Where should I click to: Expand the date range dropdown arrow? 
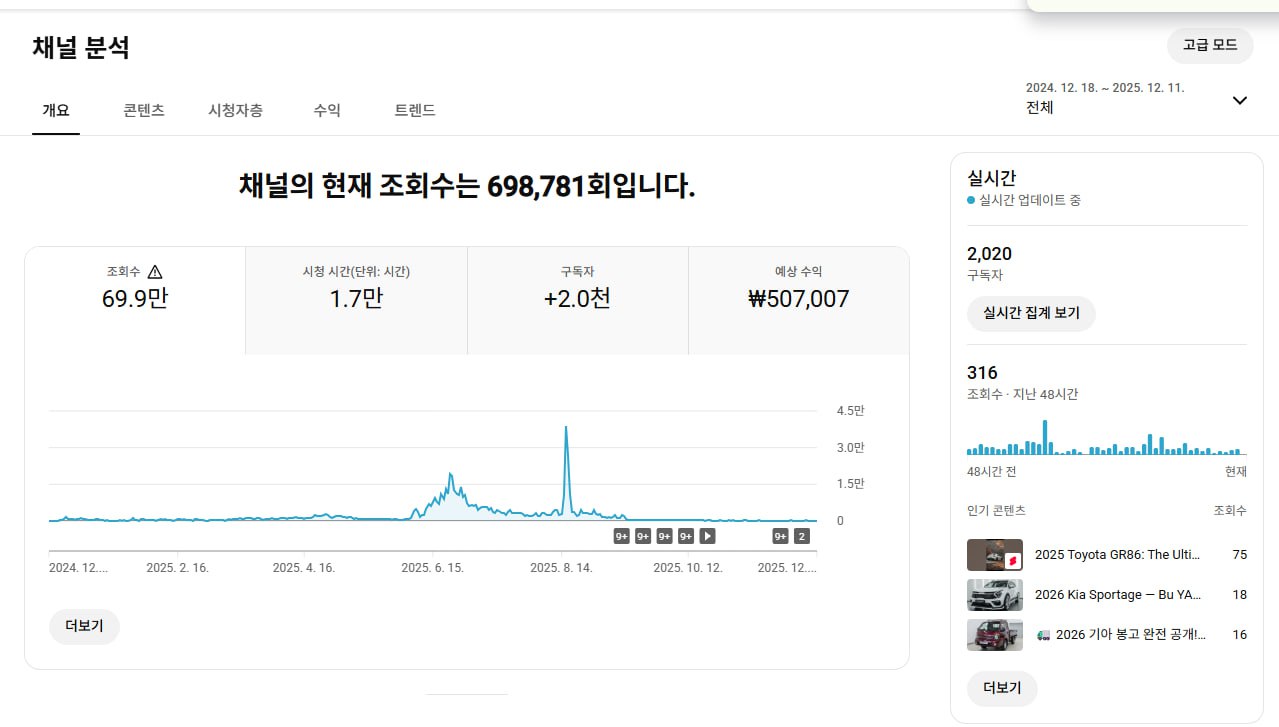pyautogui.click(x=1239, y=100)
